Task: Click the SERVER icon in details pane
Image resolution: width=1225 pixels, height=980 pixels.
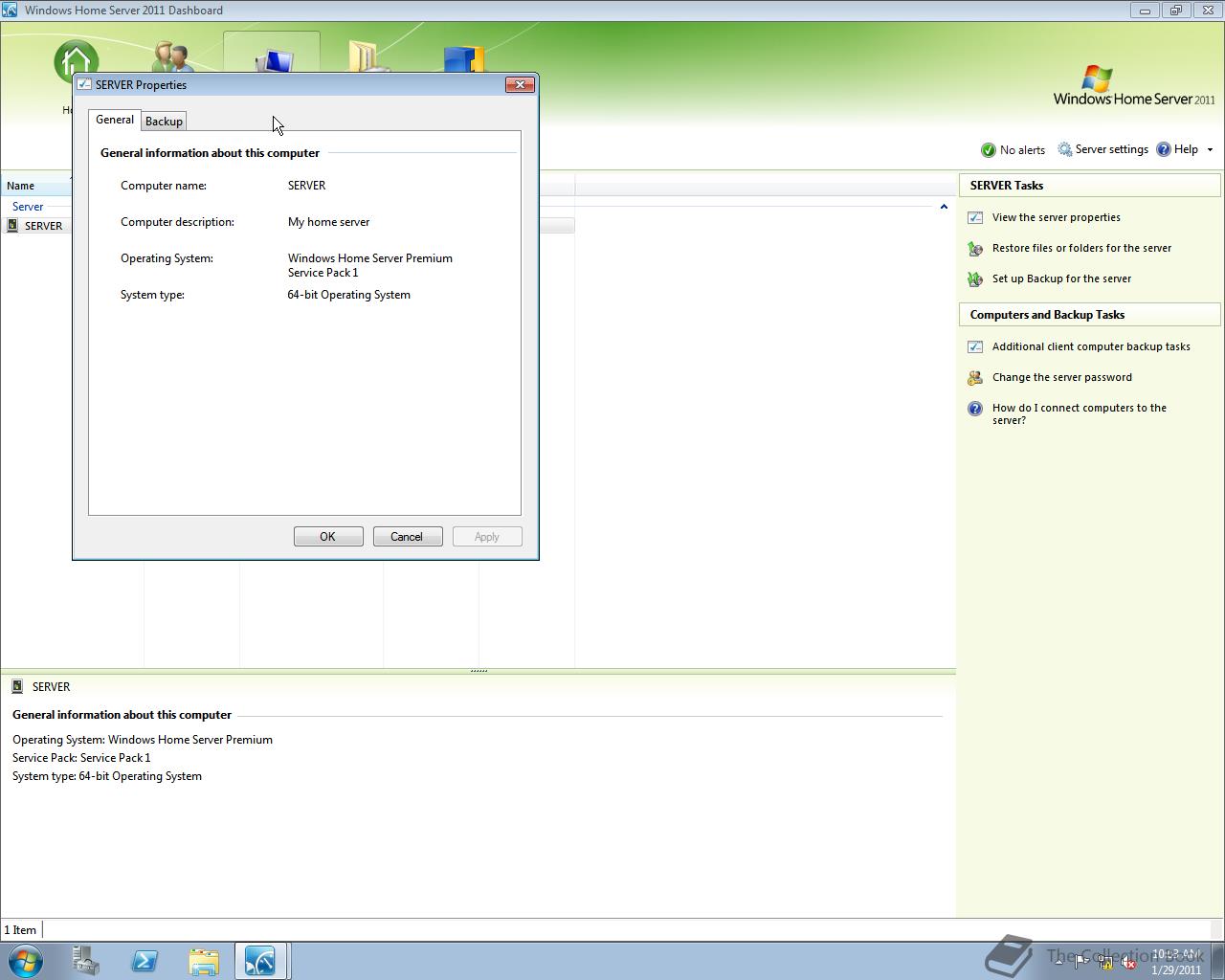Action: [x=17, y=686]
